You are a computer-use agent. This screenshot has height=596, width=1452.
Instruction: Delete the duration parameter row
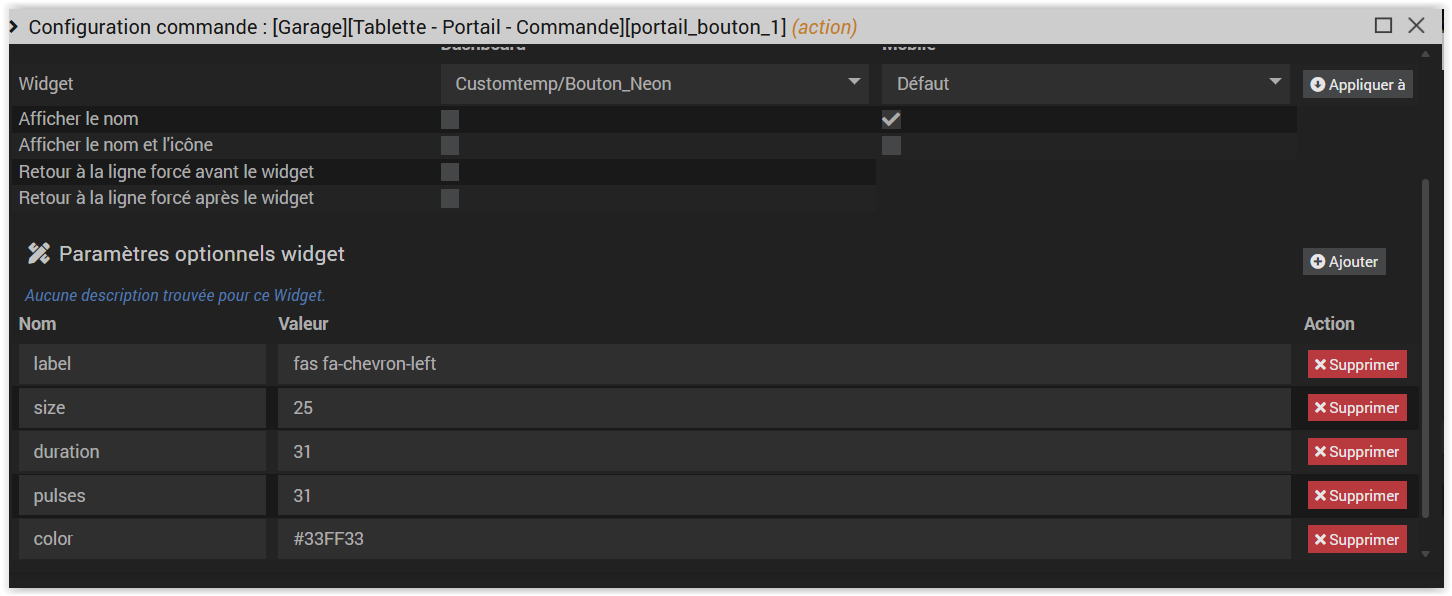click(x=1356, y=452)
